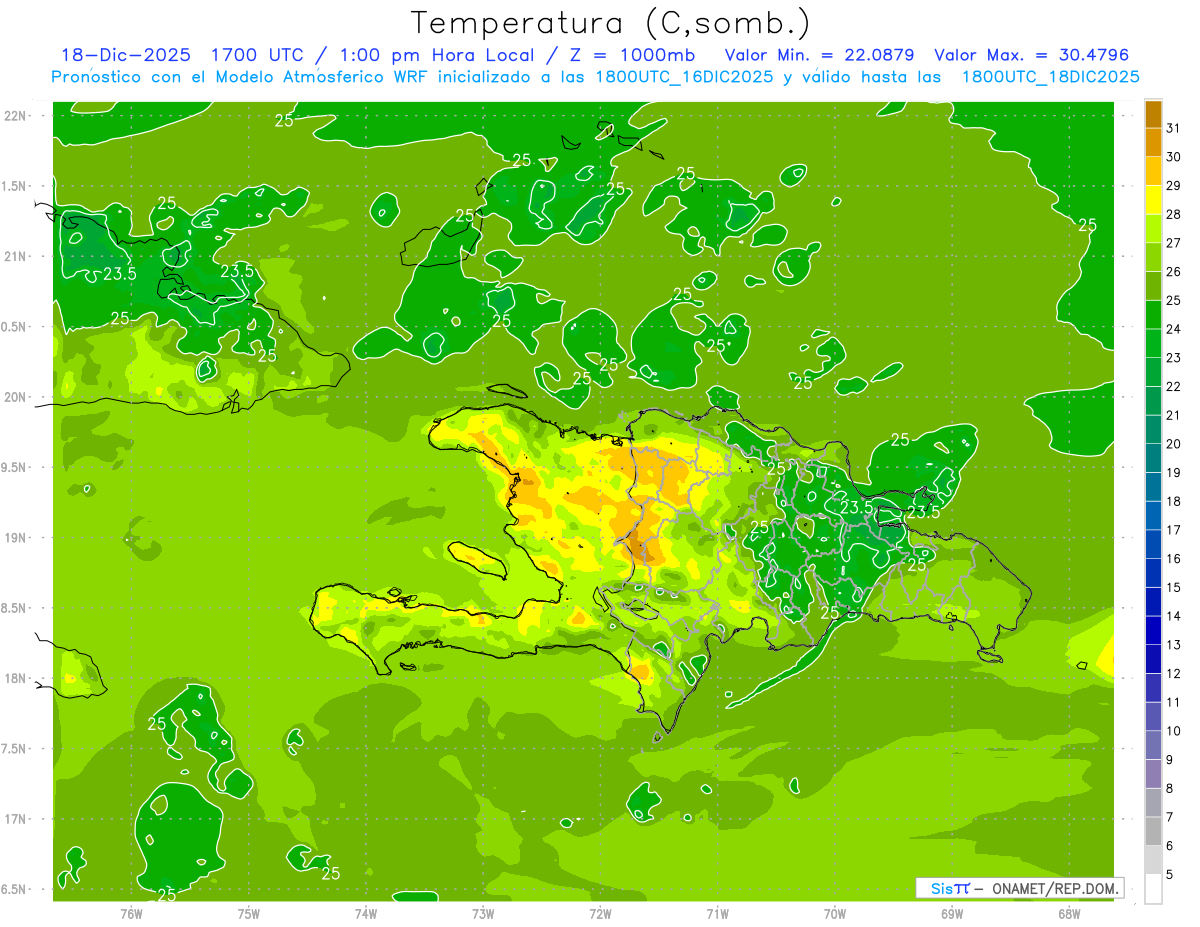
Task: Click the '22N' latitude axis label
Action: 17,116
